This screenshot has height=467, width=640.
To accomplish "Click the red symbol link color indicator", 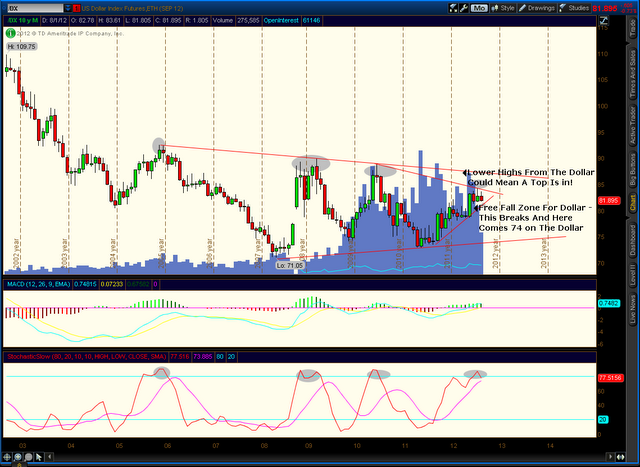I will [76, 8].
